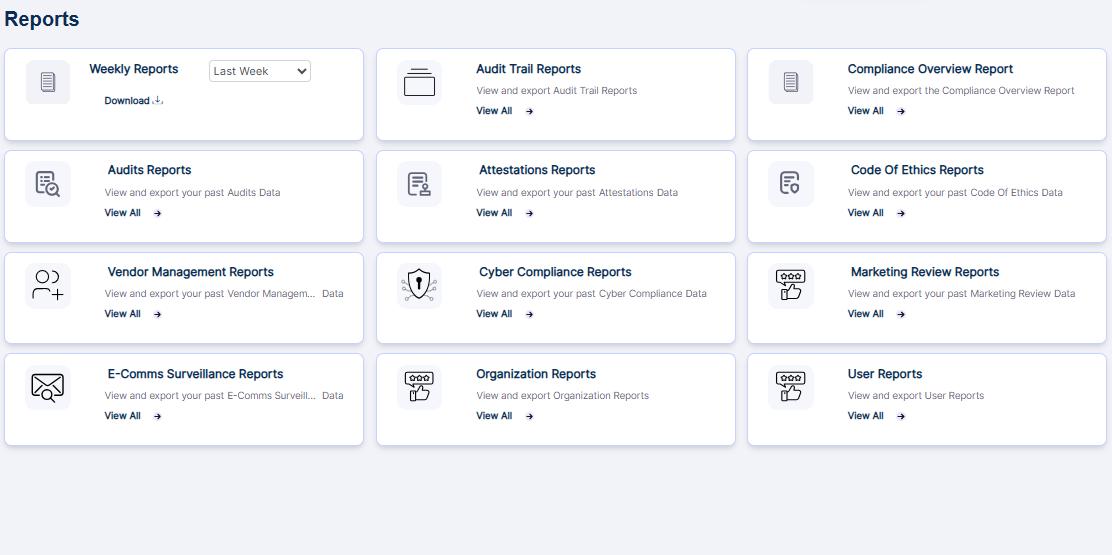Click the Code Of Ethics shield document icon

point(791,184)
